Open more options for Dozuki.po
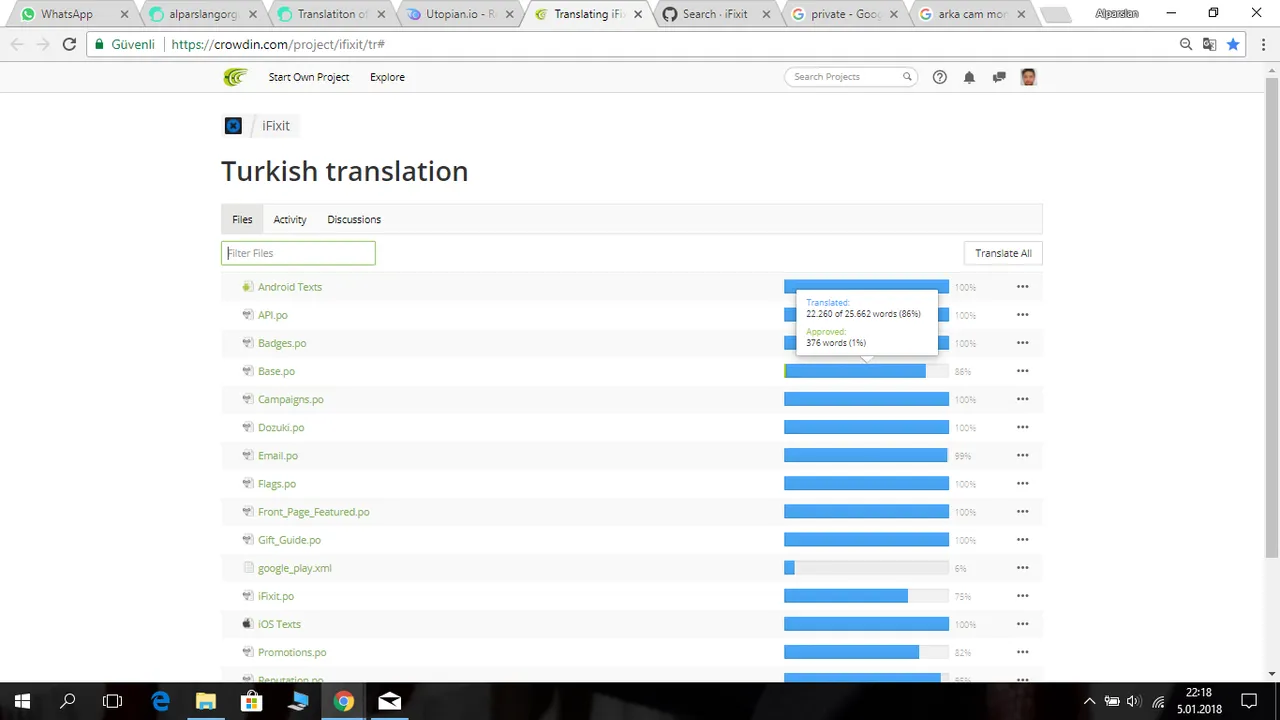 pyautogui.click(x=1022, y=427)
